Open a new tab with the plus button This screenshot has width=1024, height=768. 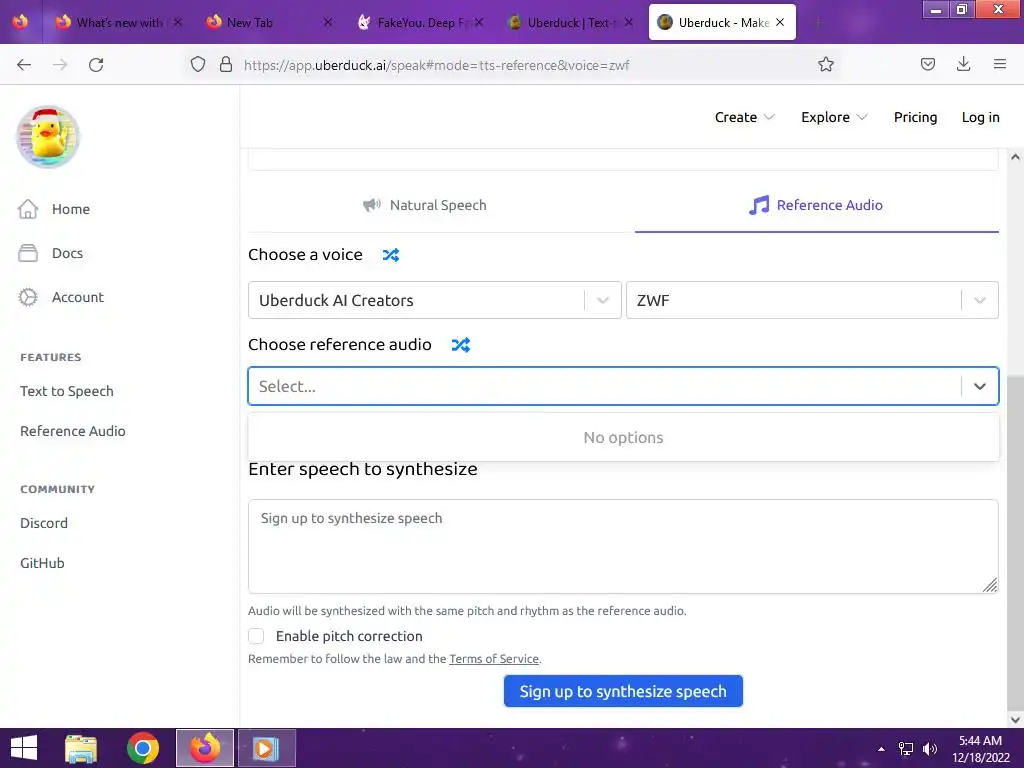(x=818, y=23)
